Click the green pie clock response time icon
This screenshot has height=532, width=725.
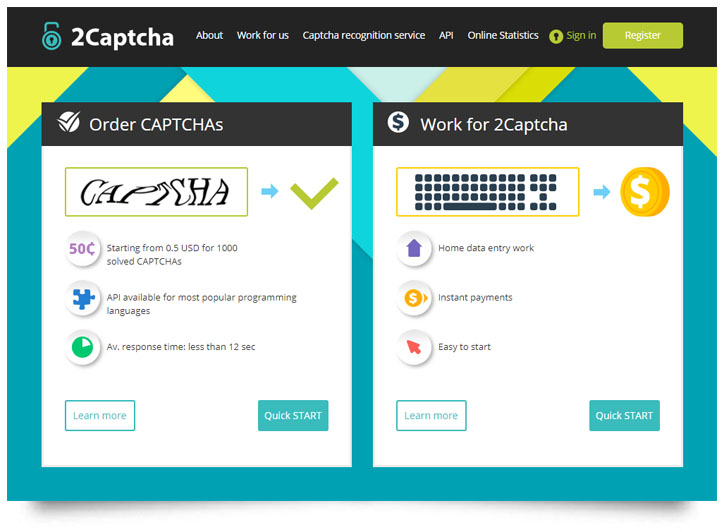tap(83, 347)
